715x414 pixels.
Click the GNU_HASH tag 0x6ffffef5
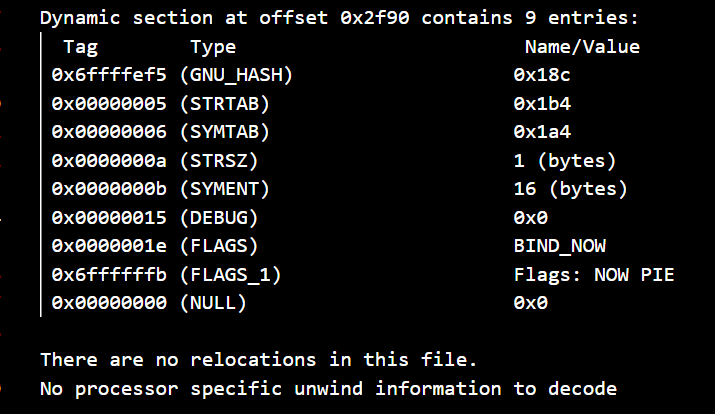(109, 75)
